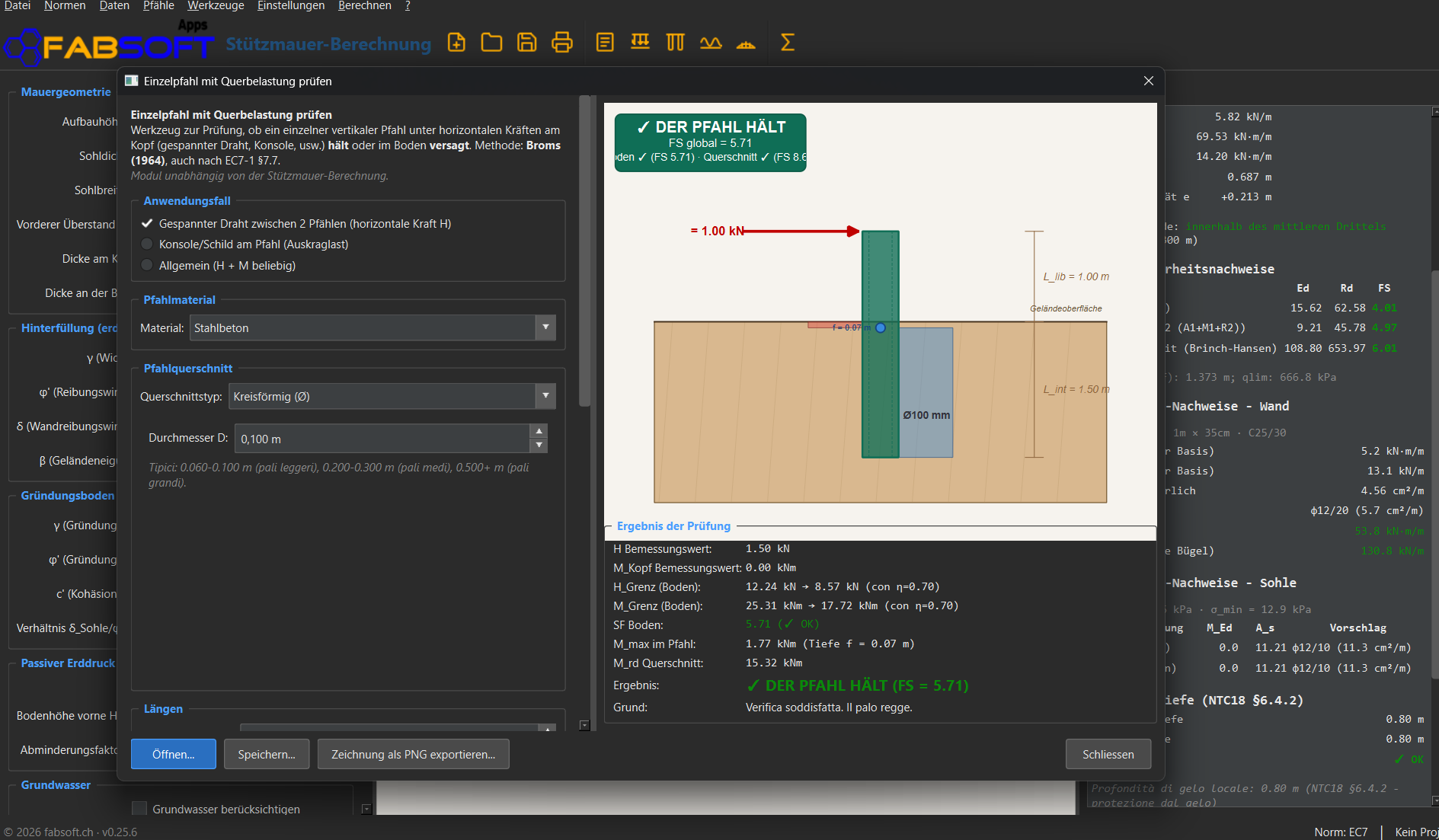Click the Durchmesser D input field
The width and height of the screenshot is (1439, 840).
tap(382, 439)
